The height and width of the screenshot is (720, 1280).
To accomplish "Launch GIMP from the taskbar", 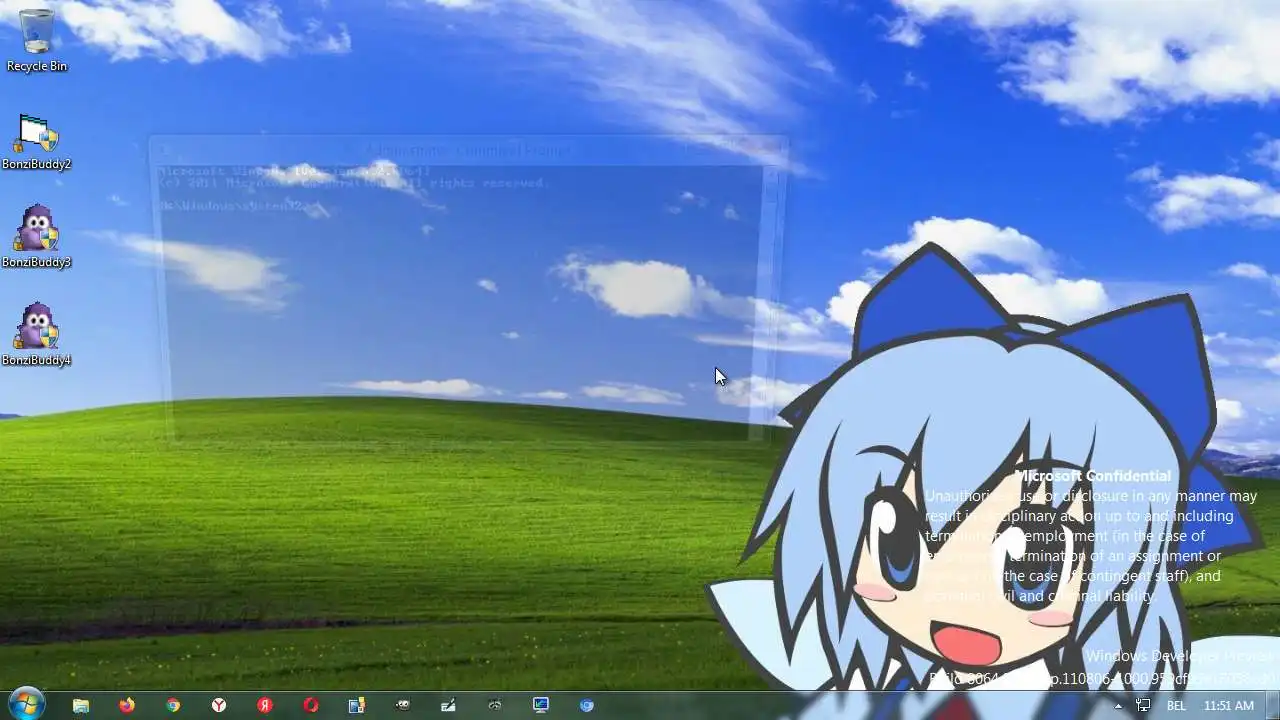I will [403, 705].
